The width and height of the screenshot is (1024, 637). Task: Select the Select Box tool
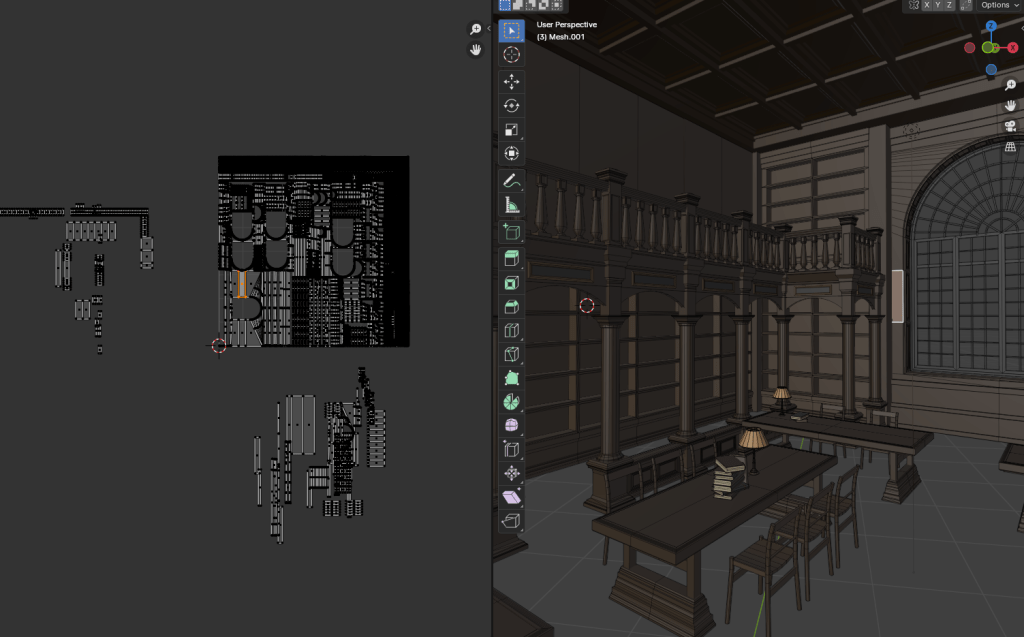511,31
